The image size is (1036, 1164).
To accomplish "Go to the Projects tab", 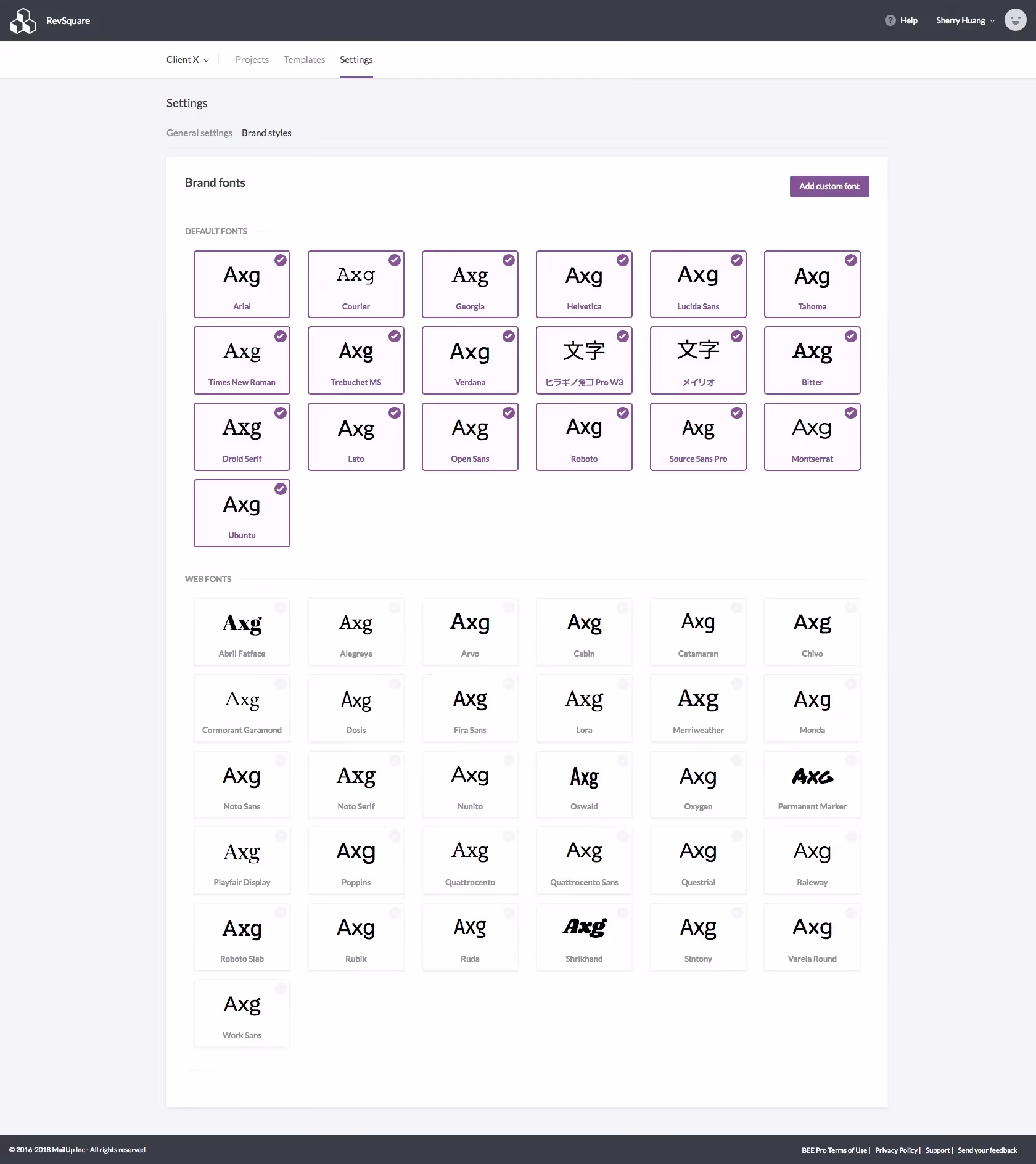I will coord(252,59).
